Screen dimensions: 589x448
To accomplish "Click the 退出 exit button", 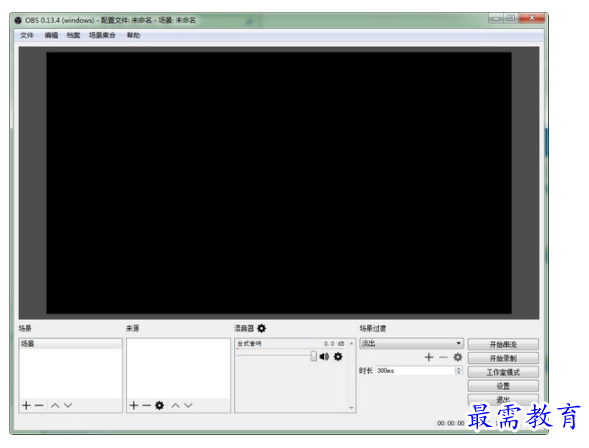I will click(503, 399).
